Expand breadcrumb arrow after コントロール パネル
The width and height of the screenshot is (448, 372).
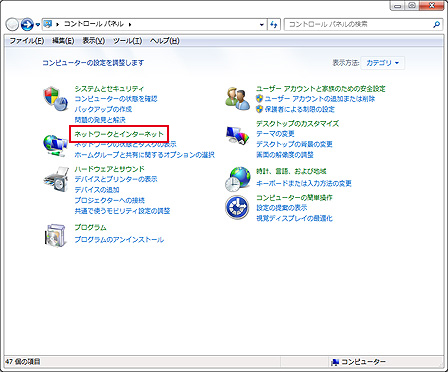[130, 24]
